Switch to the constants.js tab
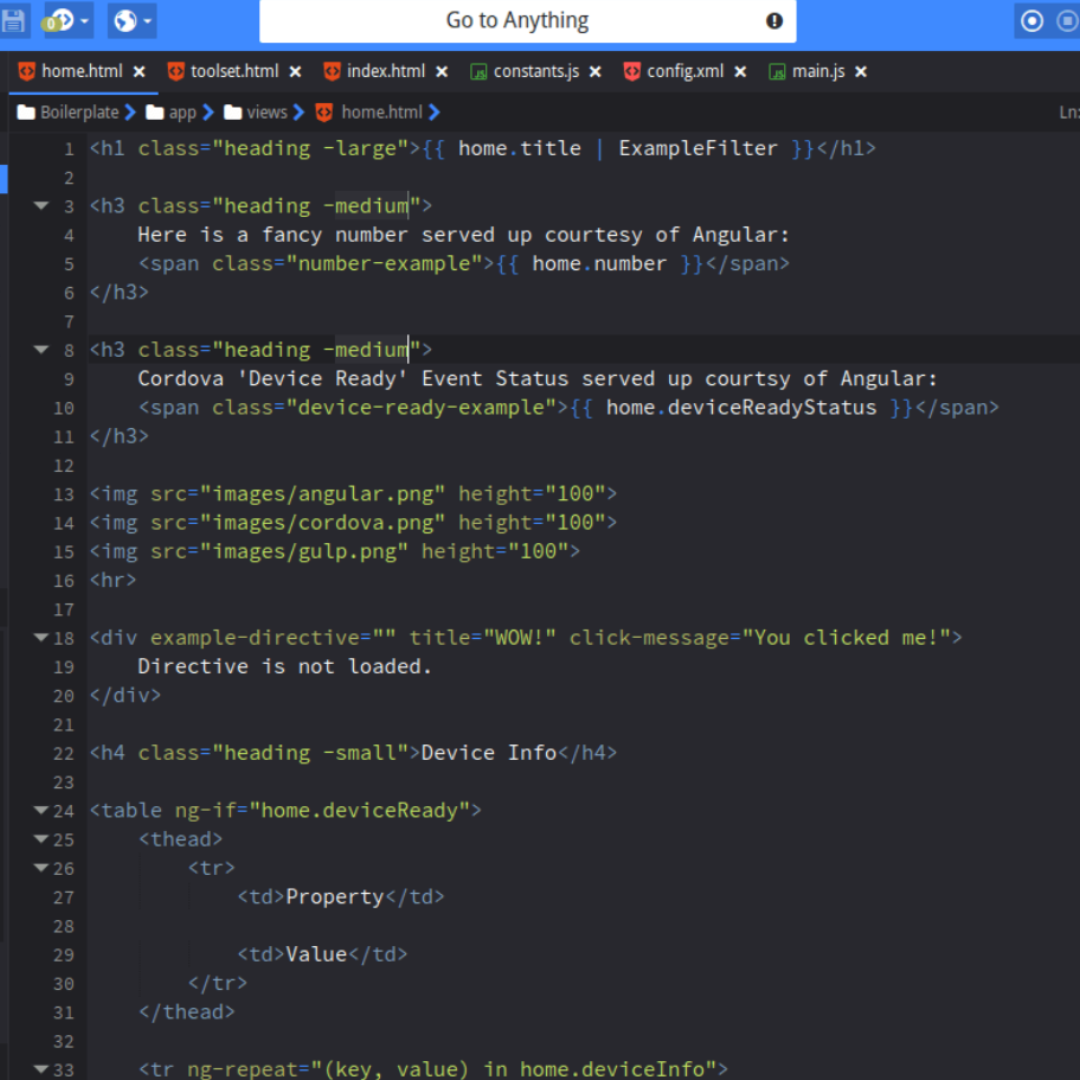 [535, 72]
